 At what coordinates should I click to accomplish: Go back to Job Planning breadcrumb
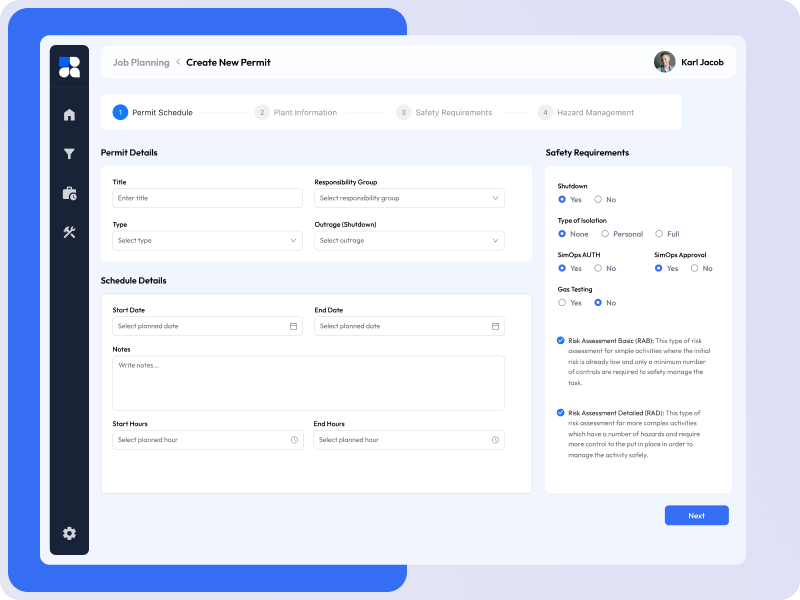(141, 62)
